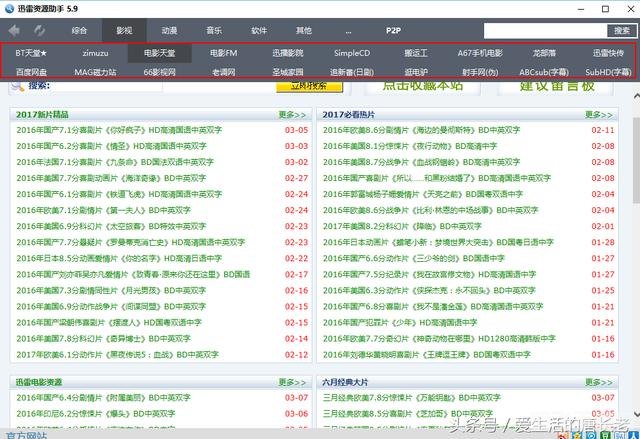Click the page's 搜索 text input field
The height and width of the screenshot is (439, 640).
click(x=107, y=86)
